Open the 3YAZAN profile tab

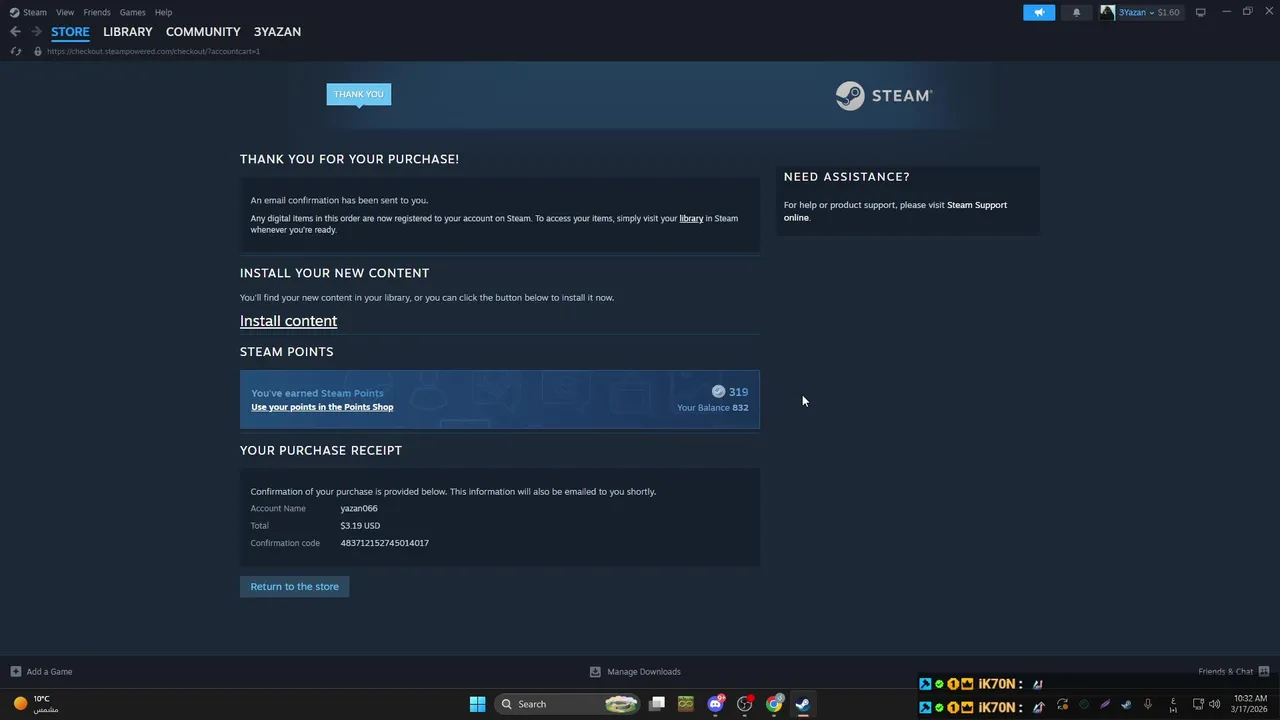click(x=277, y=32)
